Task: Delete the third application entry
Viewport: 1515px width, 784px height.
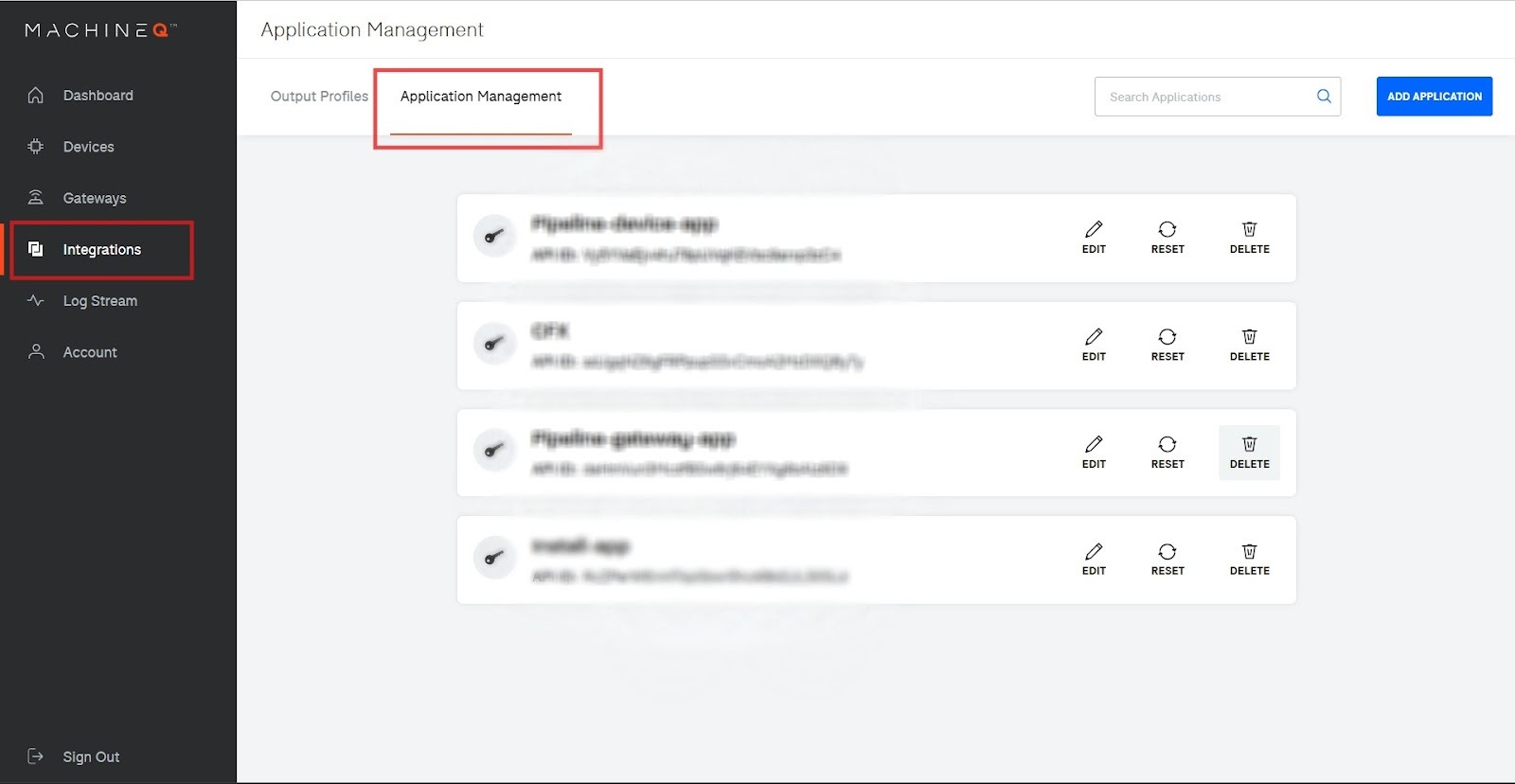Action: pyautogui.click(x=1249, y=452)
